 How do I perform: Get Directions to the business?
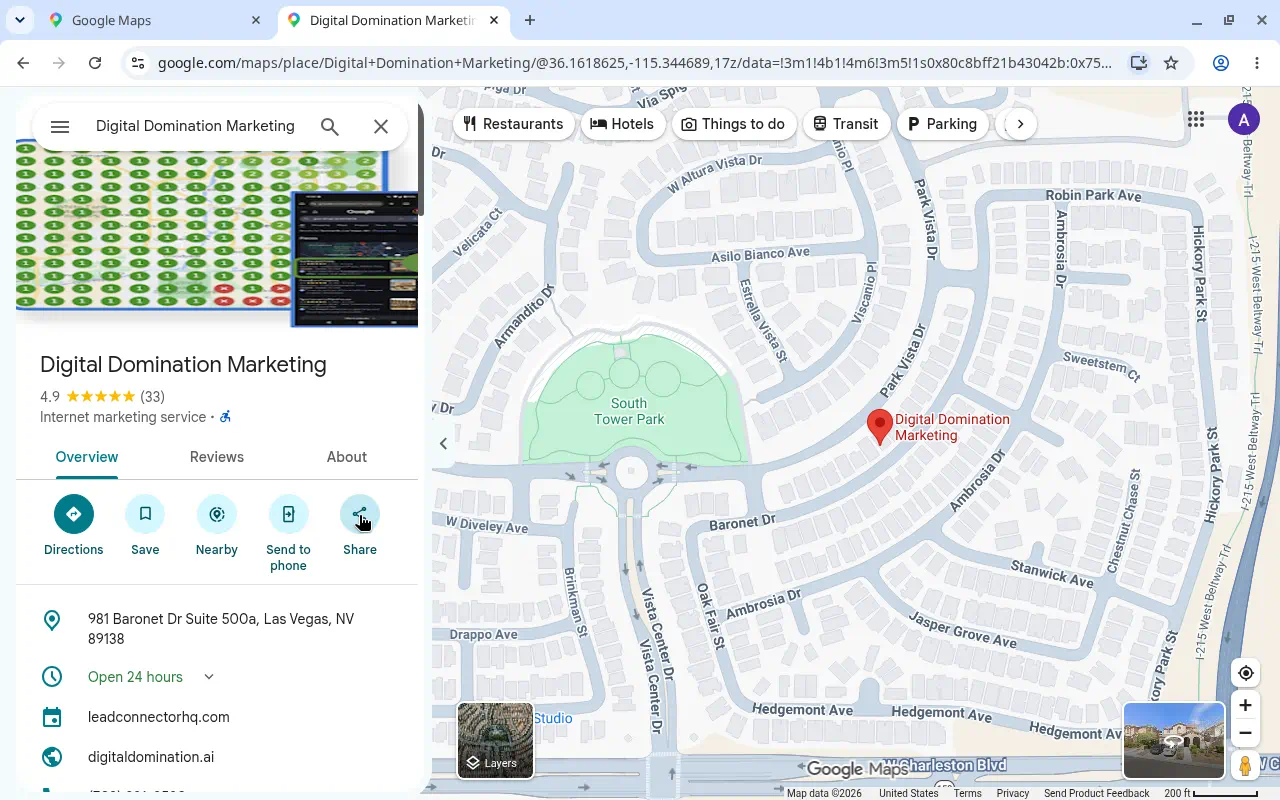74,526
